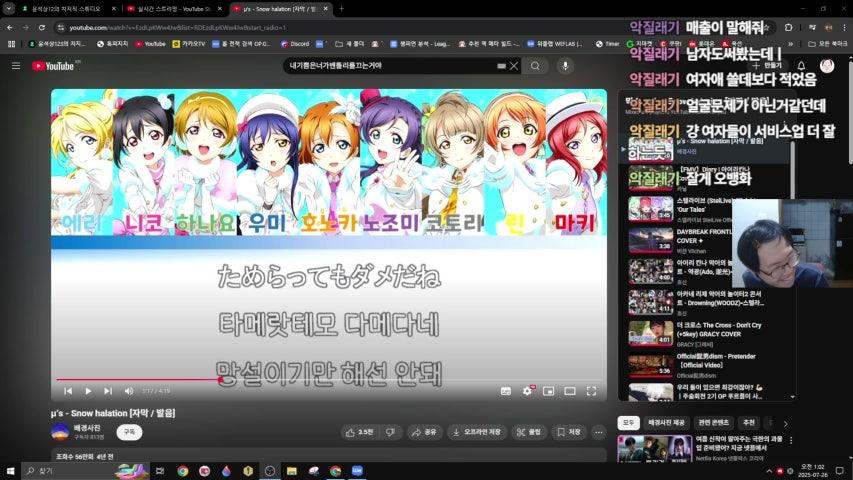
Task: Reload the browser page
Action: coord(42,27)
